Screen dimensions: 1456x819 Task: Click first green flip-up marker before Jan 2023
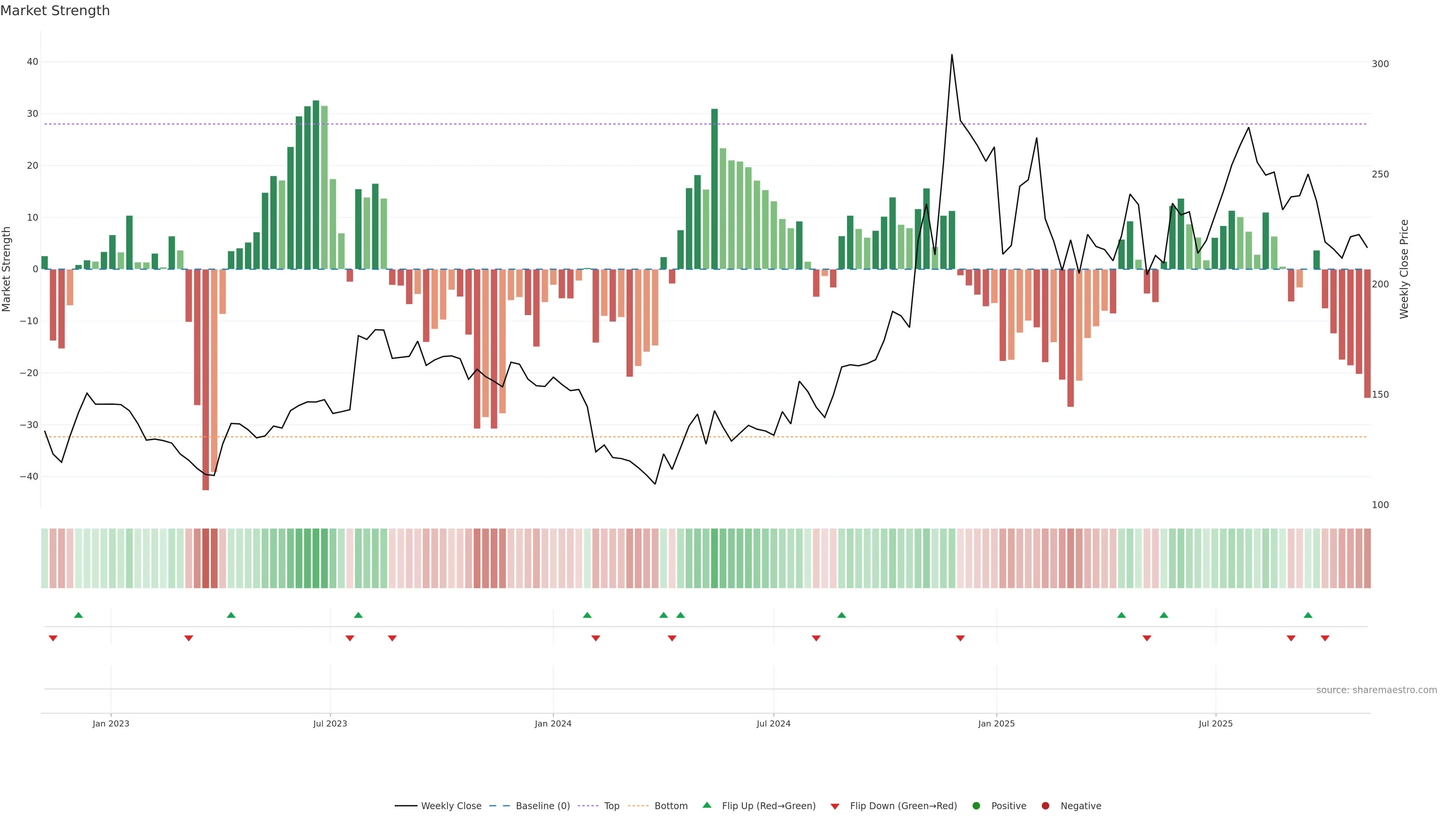pos(78,615)
